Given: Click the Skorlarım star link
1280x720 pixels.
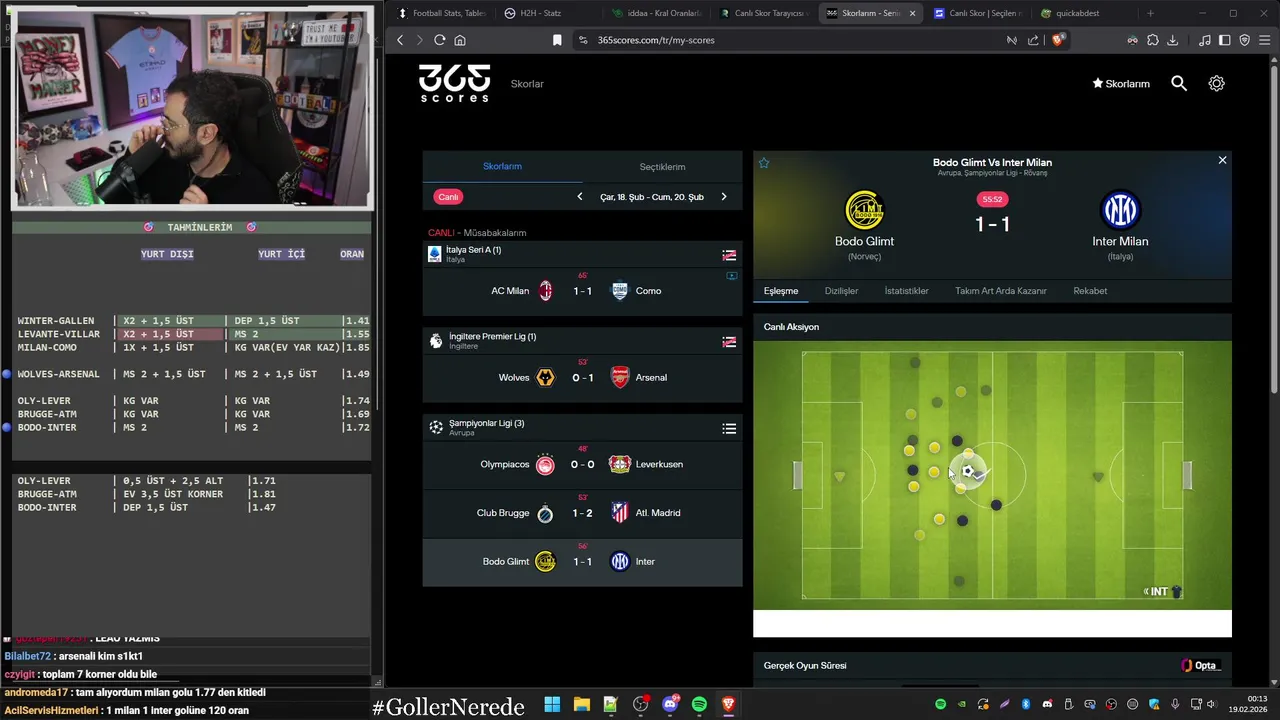Looking at the screenshot, I should (x=1121, y=84).
